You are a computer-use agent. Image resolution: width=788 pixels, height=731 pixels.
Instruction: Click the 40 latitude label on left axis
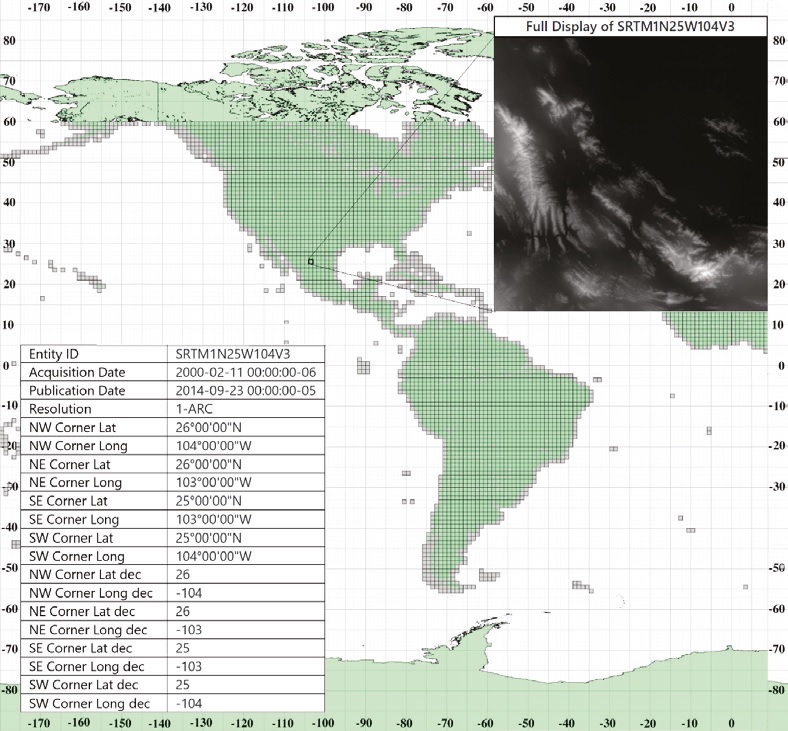[x=8, y=201]
